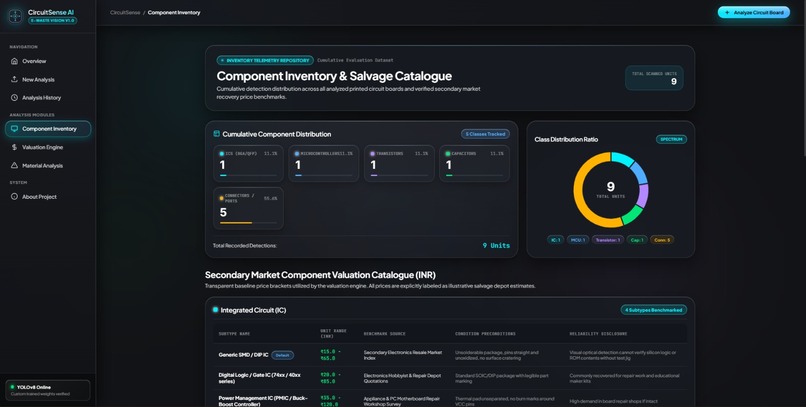Click the Power Management IC row name
Viewport: 806px width, 407px height.
263,401
